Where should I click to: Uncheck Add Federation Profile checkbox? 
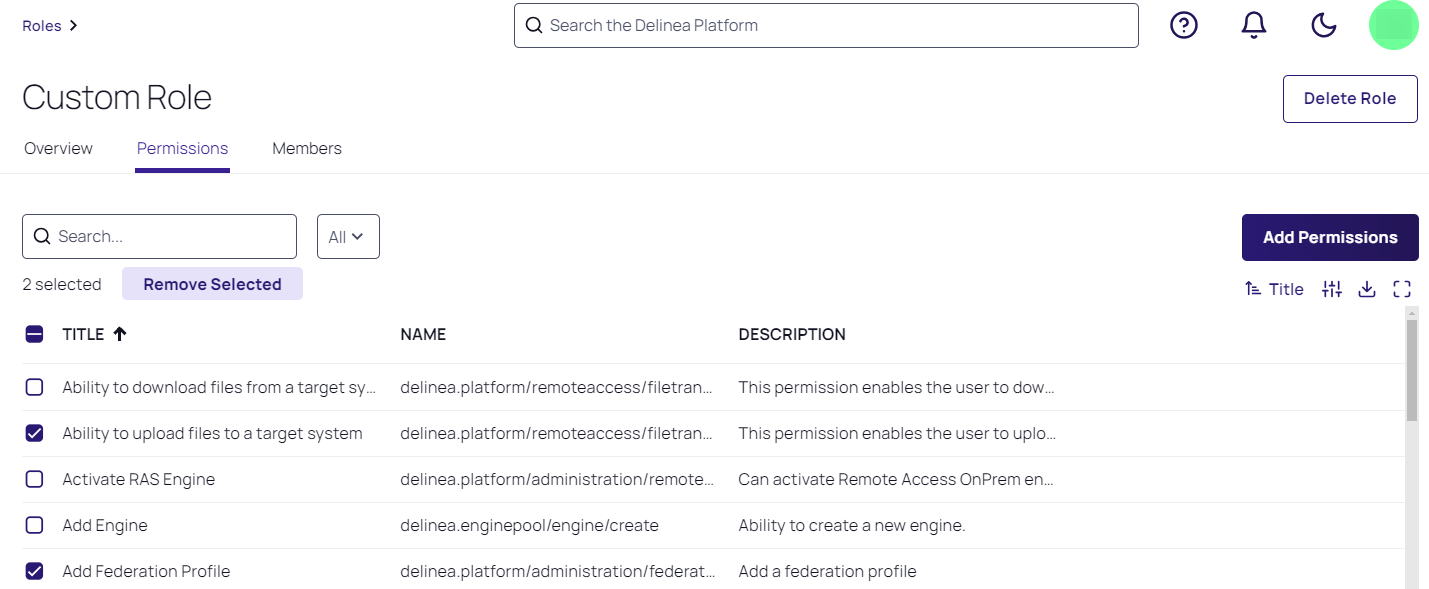pos(34,571)
